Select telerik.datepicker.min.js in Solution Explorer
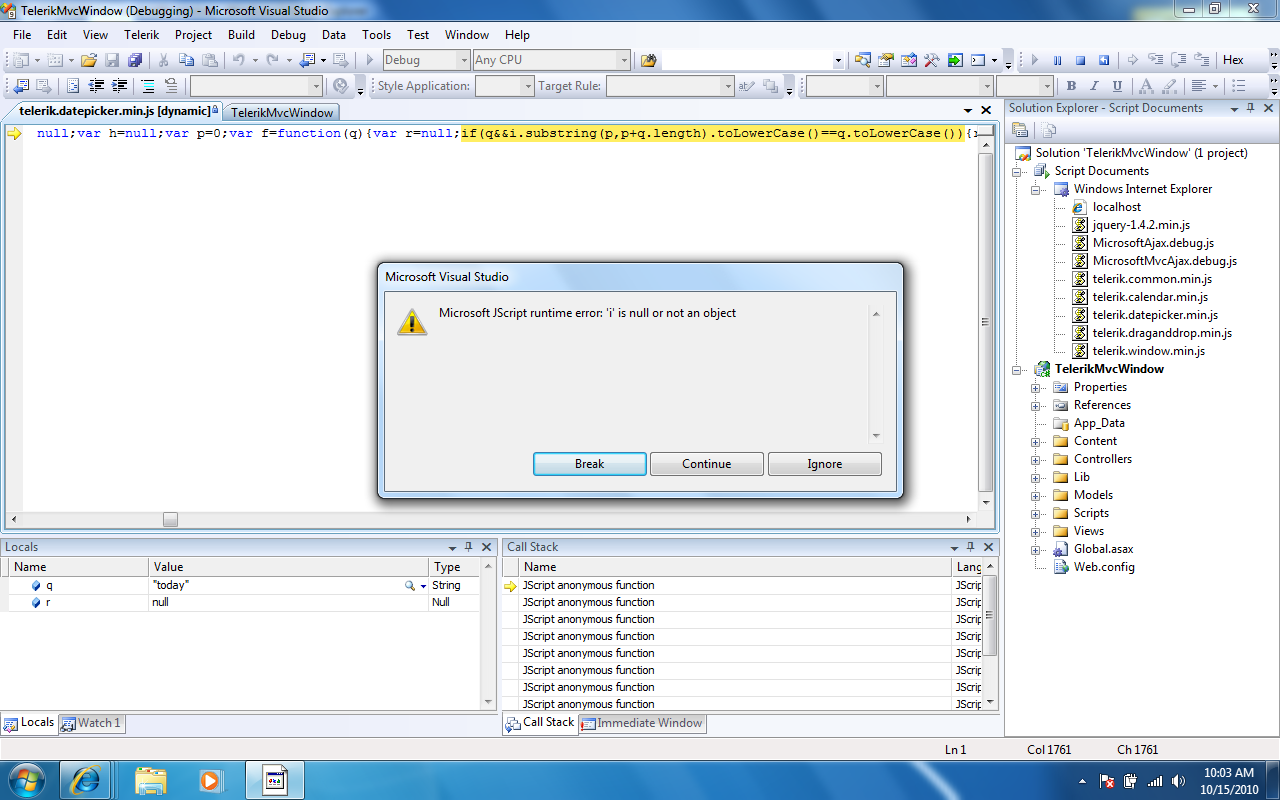 pyautogui.click(x=1155, y=315)
